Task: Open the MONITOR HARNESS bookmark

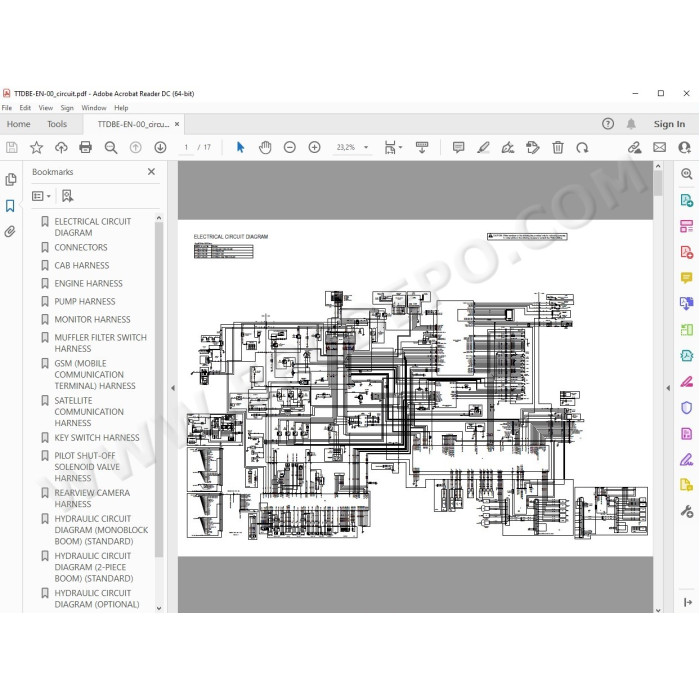Action: (92, 319)
